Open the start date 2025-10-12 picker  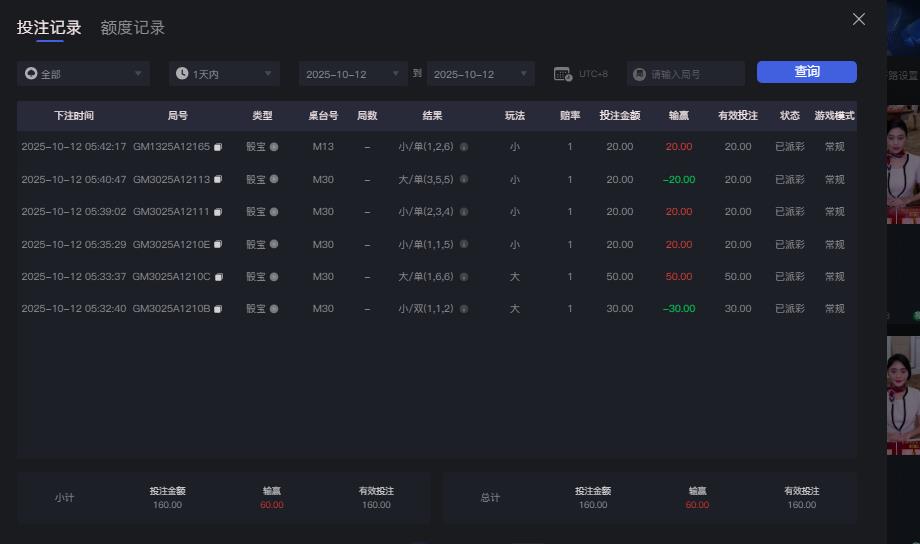click(352, 74)
